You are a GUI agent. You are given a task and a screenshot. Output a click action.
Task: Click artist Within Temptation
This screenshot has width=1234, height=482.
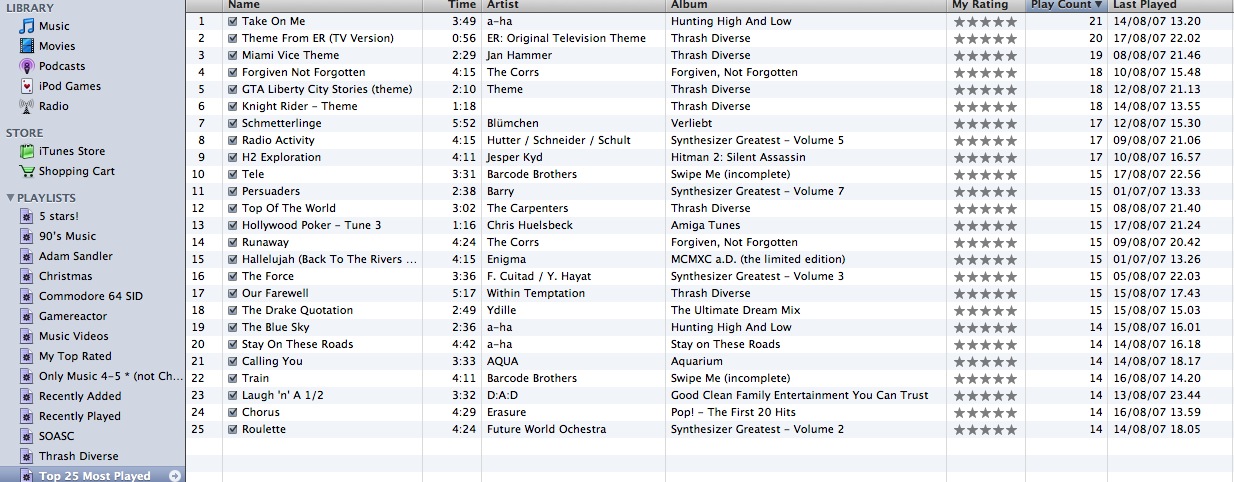point(536,293)
